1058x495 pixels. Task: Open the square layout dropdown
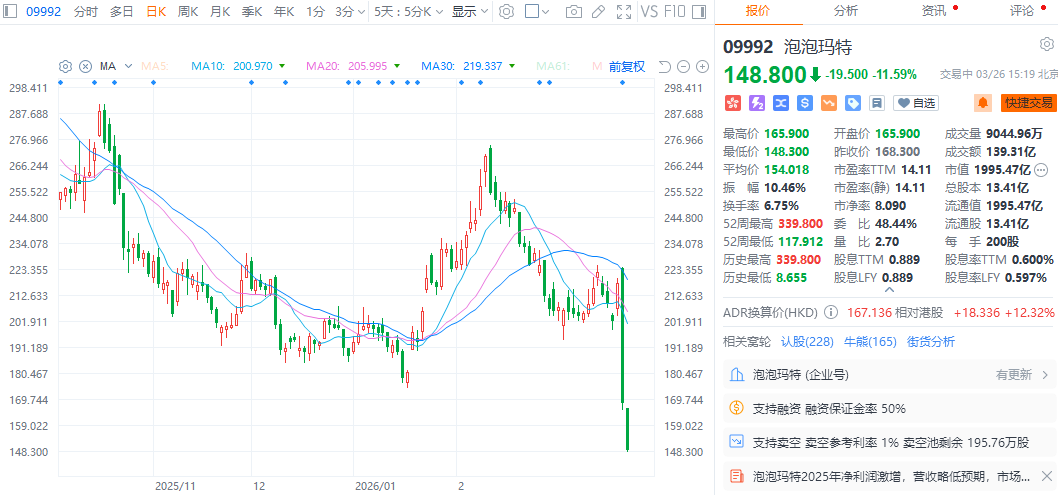(x=537, y=11)
